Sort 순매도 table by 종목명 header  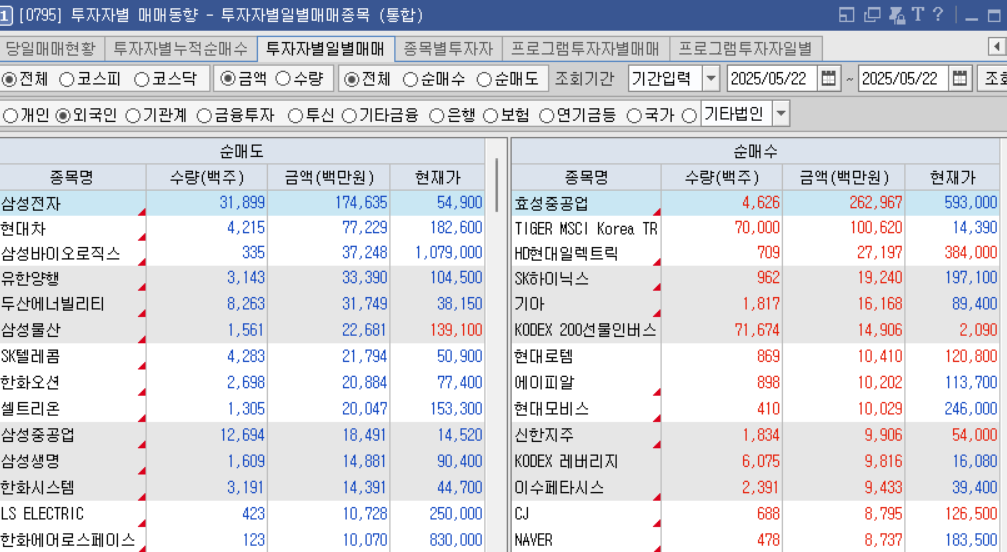click(72, 177)
